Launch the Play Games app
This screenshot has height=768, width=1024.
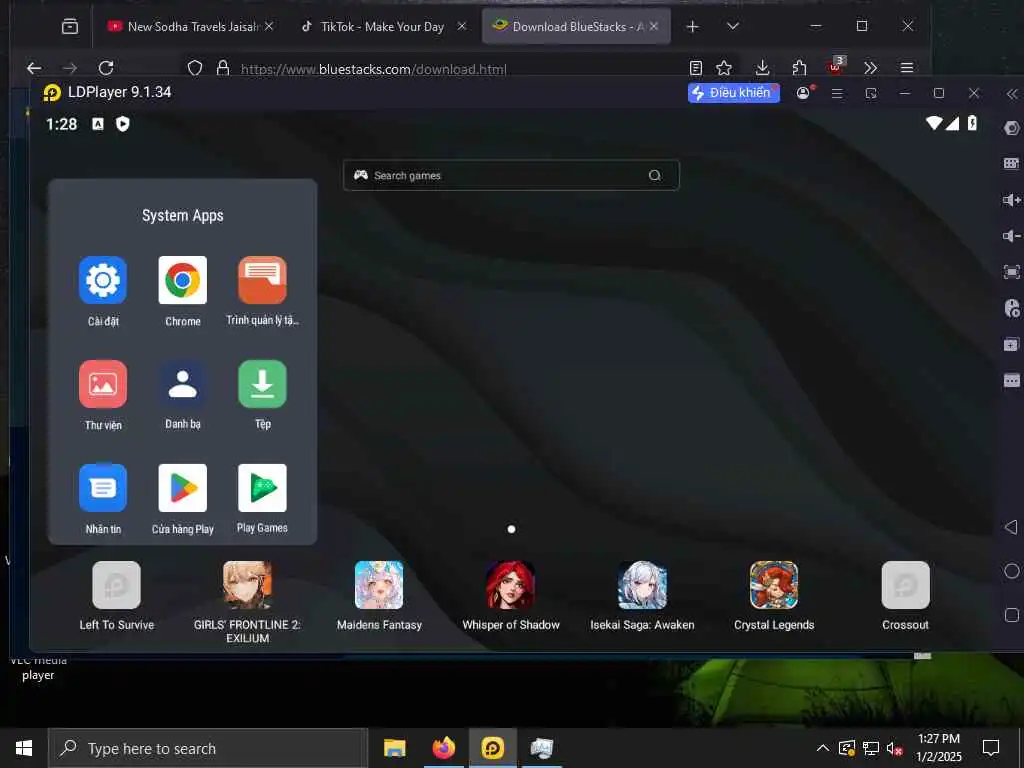click(x=262, y=488)
